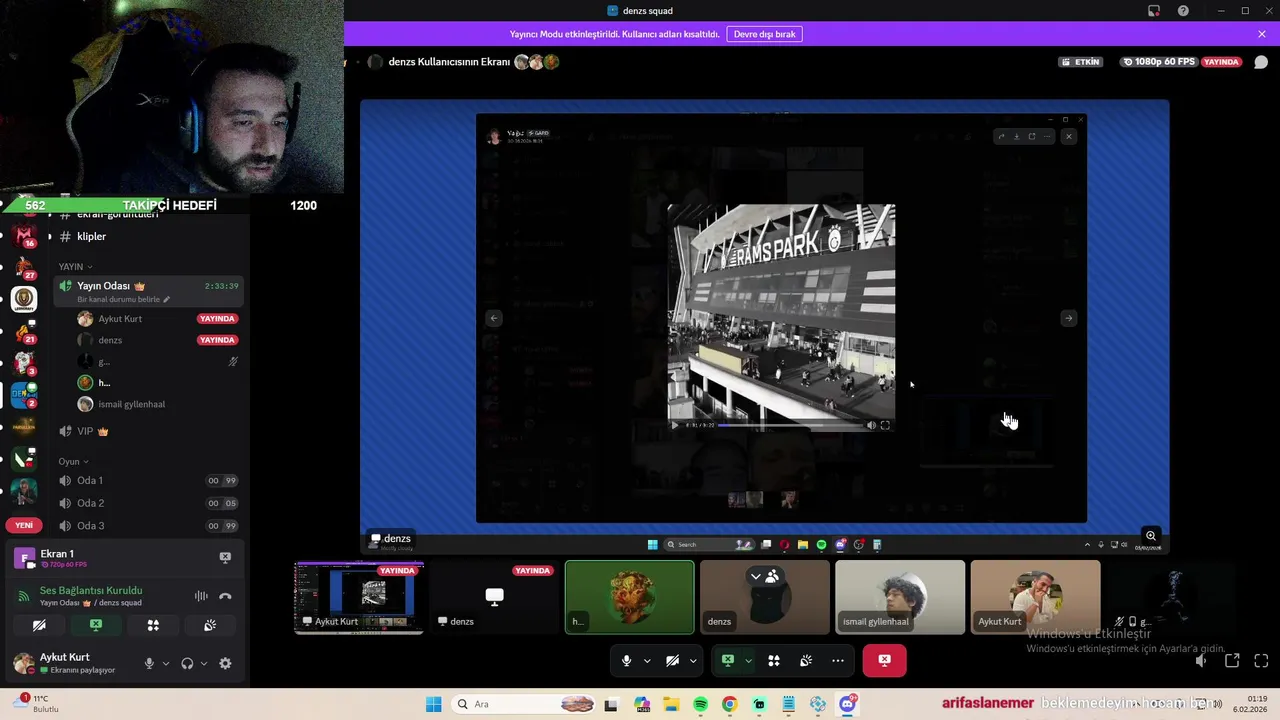Click Devre dışı bırak in streamer mode banner
Screen dimensions: 1280x720
point(764,34)
